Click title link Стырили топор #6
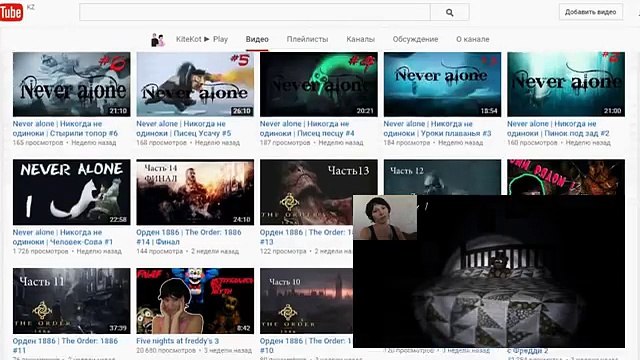Screen dimensions: 640x360 (x=65, y=129)
